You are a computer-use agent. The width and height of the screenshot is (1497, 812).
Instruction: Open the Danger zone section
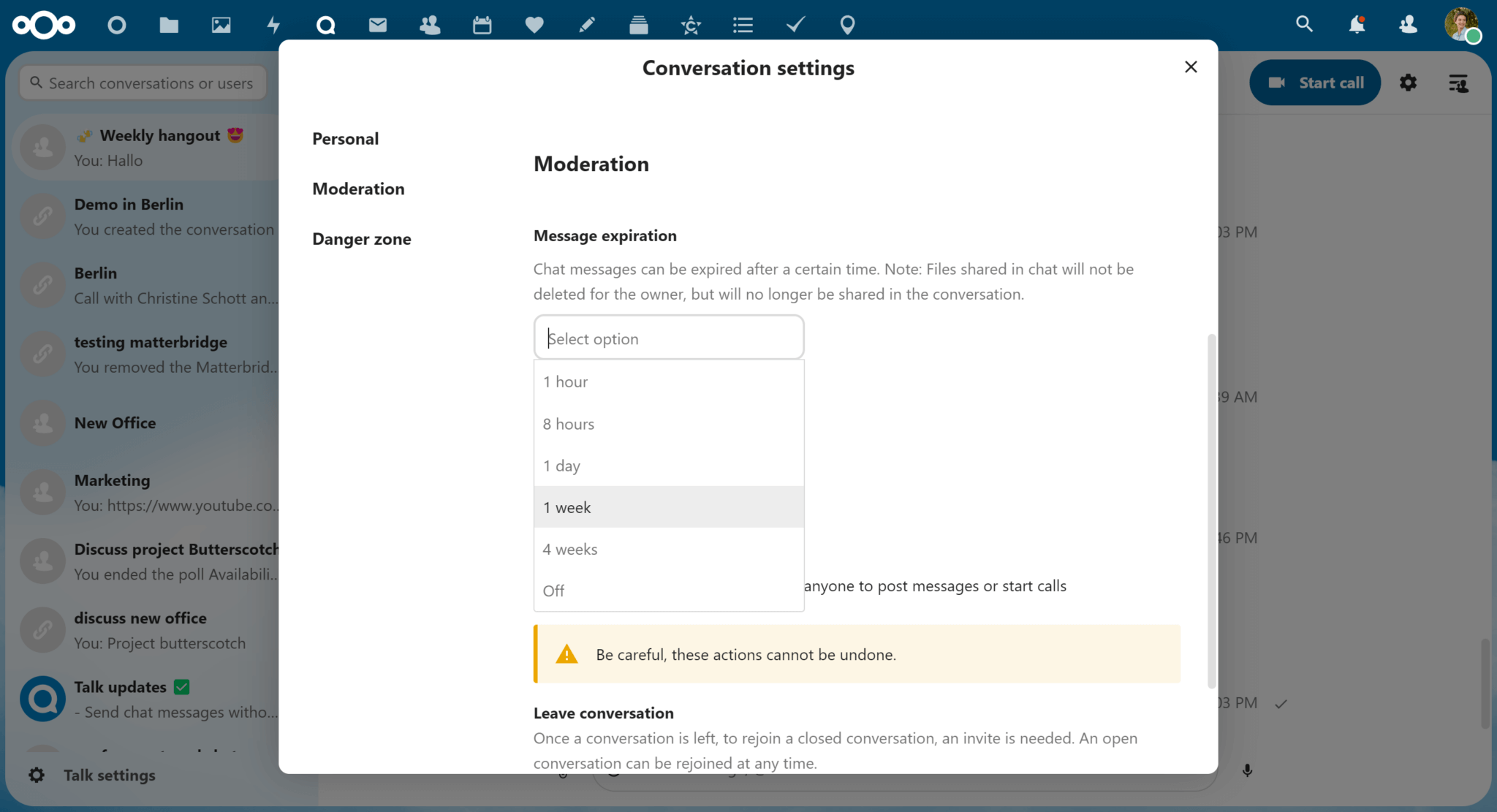[361, 238]
